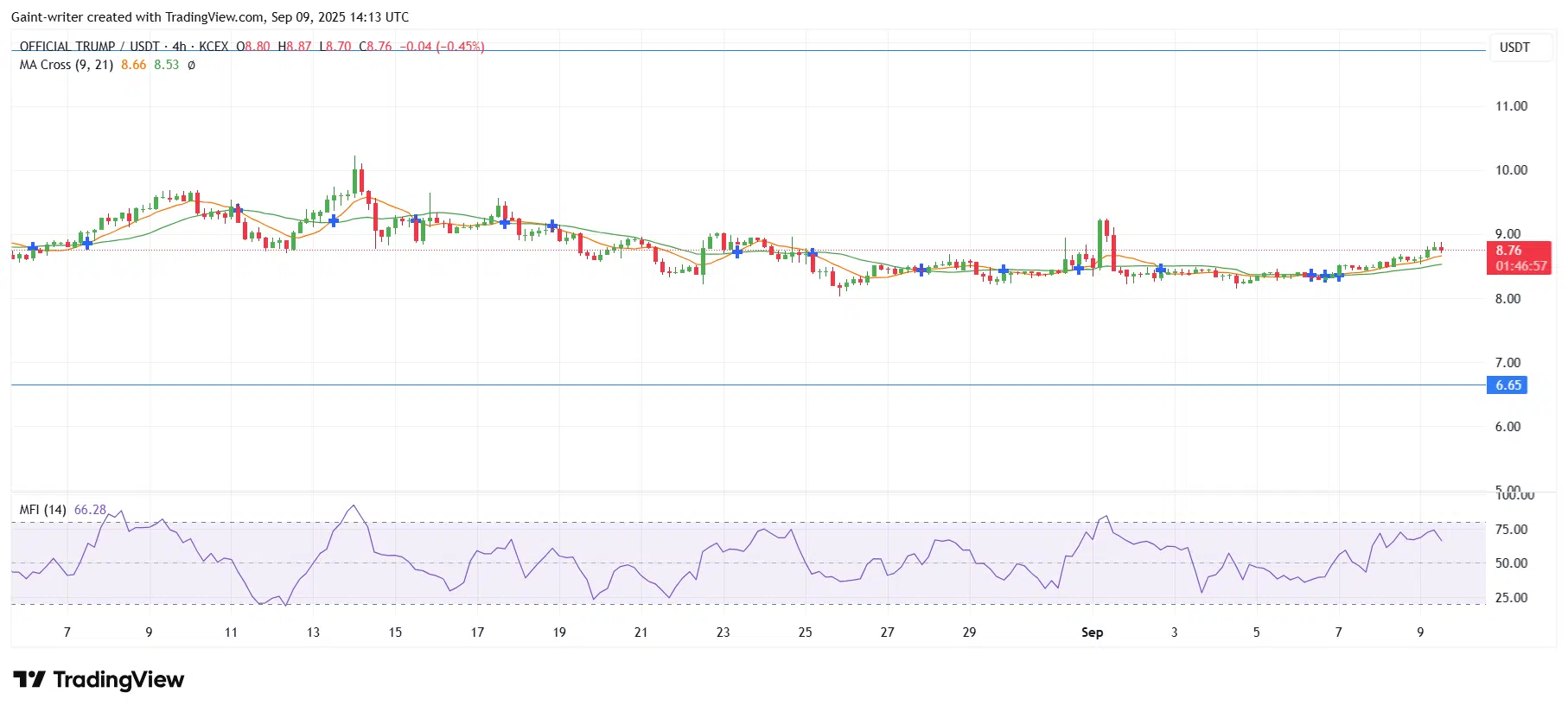
Task: Click the 4h interval in the chart title
Action: click(179, 47)
